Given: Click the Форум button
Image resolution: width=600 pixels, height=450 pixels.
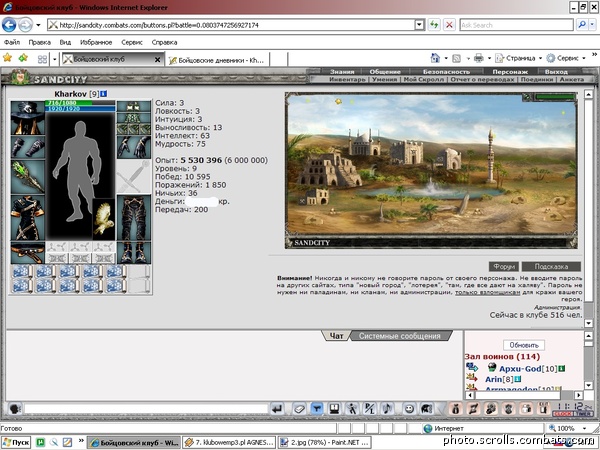Looking at the screenshot, I should (504, 266).
